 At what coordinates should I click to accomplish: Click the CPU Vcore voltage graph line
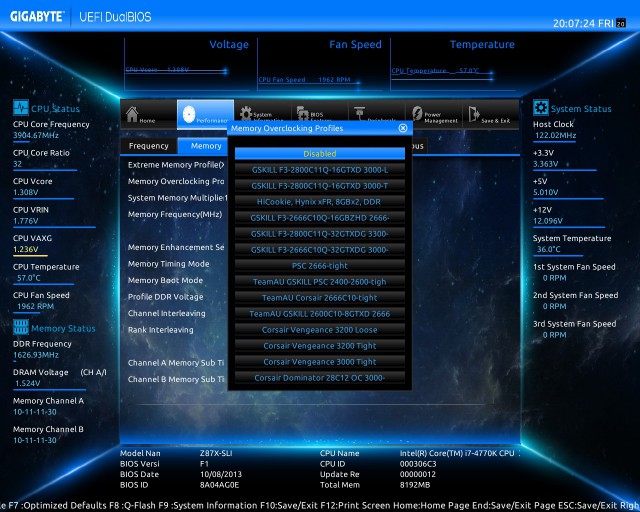coord(176,71)
